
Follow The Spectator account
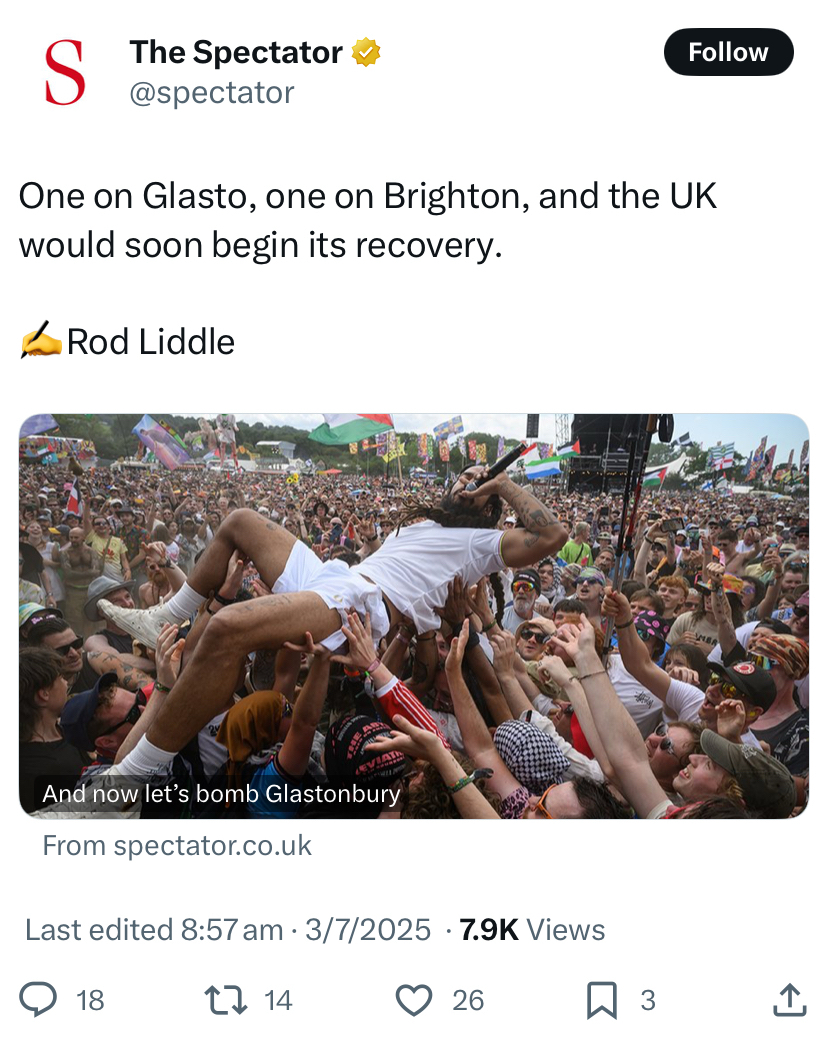(728, 52)
